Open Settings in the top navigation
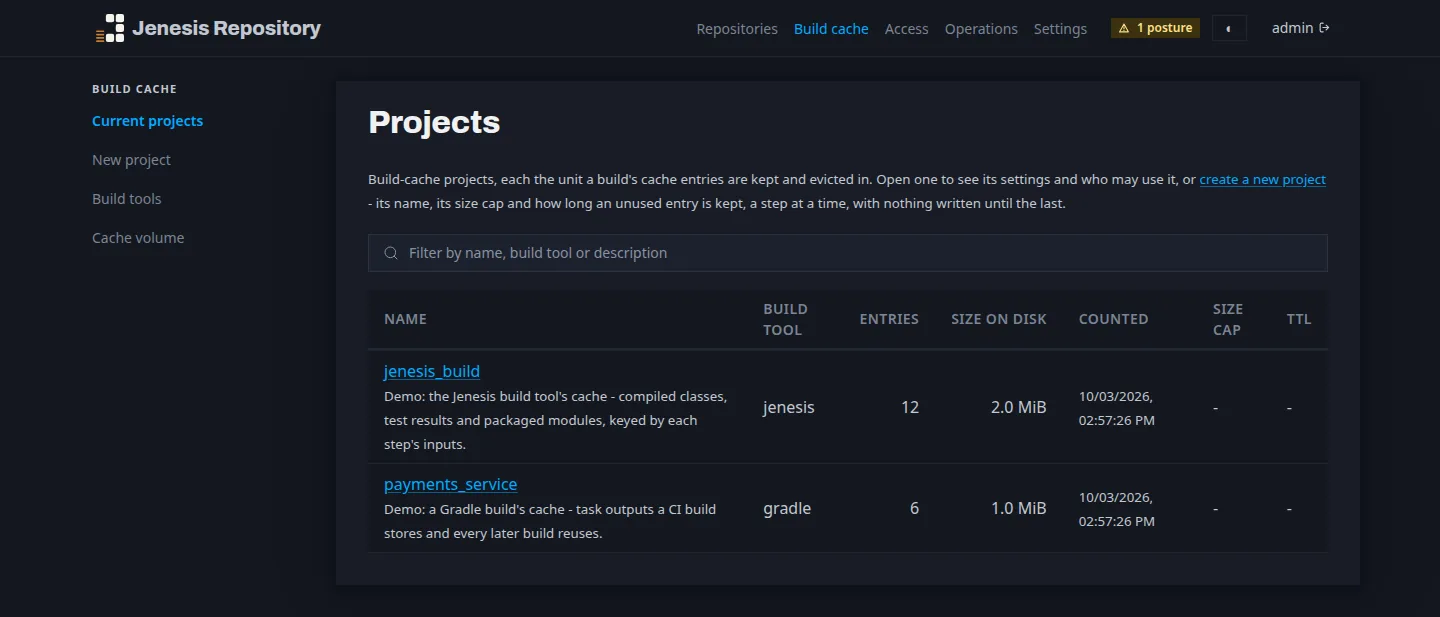1440x617 pixels. click(x=1060, y=29)
